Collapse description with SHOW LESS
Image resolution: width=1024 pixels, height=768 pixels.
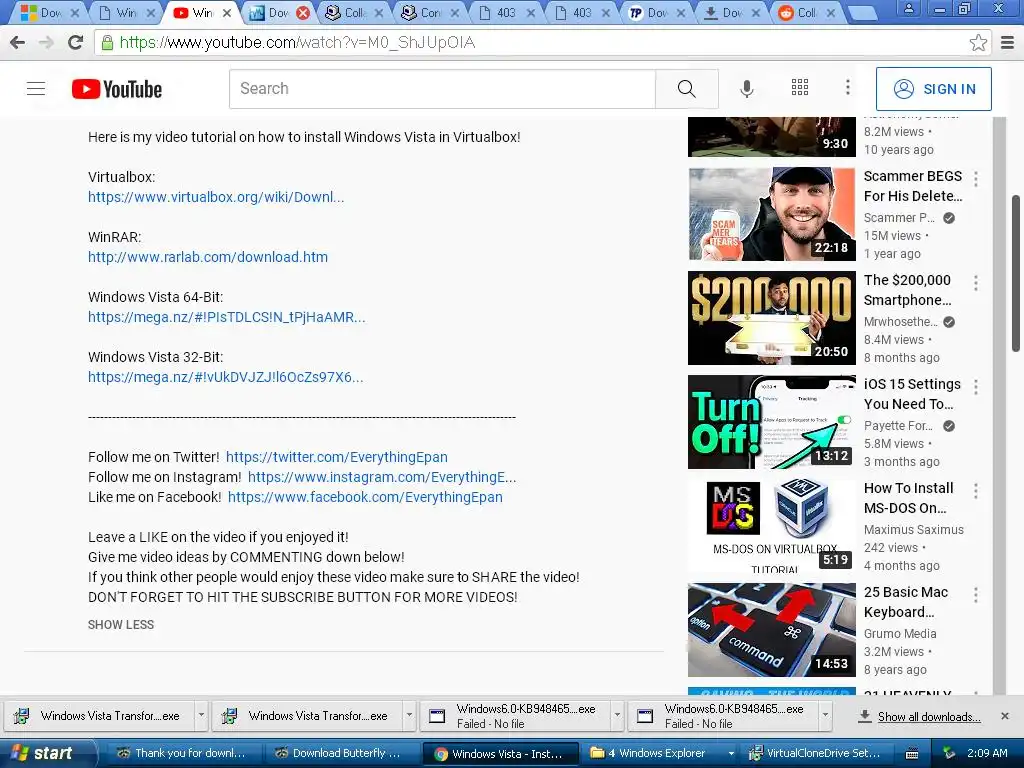[121, 624]
